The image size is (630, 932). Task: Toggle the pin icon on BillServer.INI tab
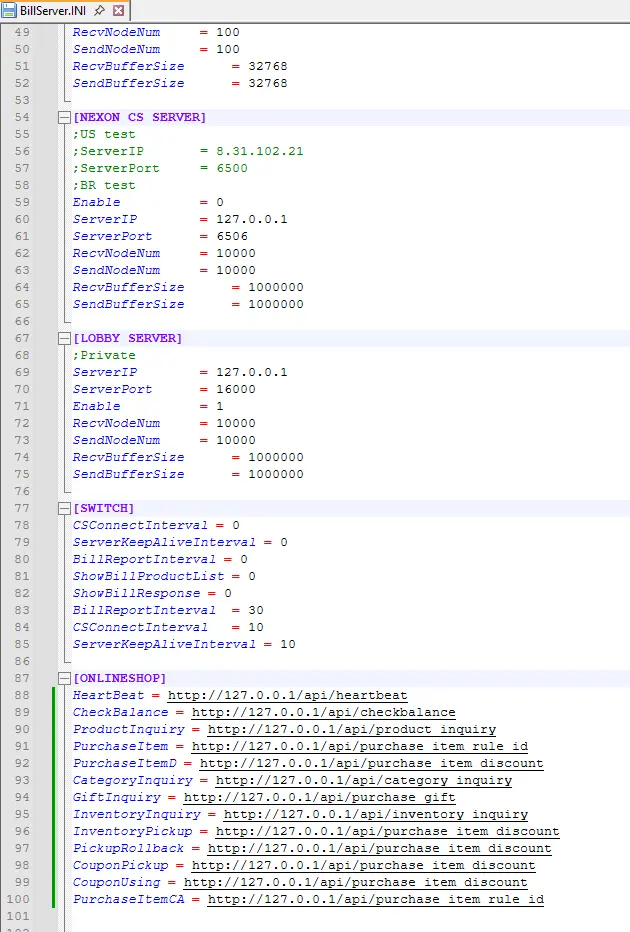coord(100,10)
